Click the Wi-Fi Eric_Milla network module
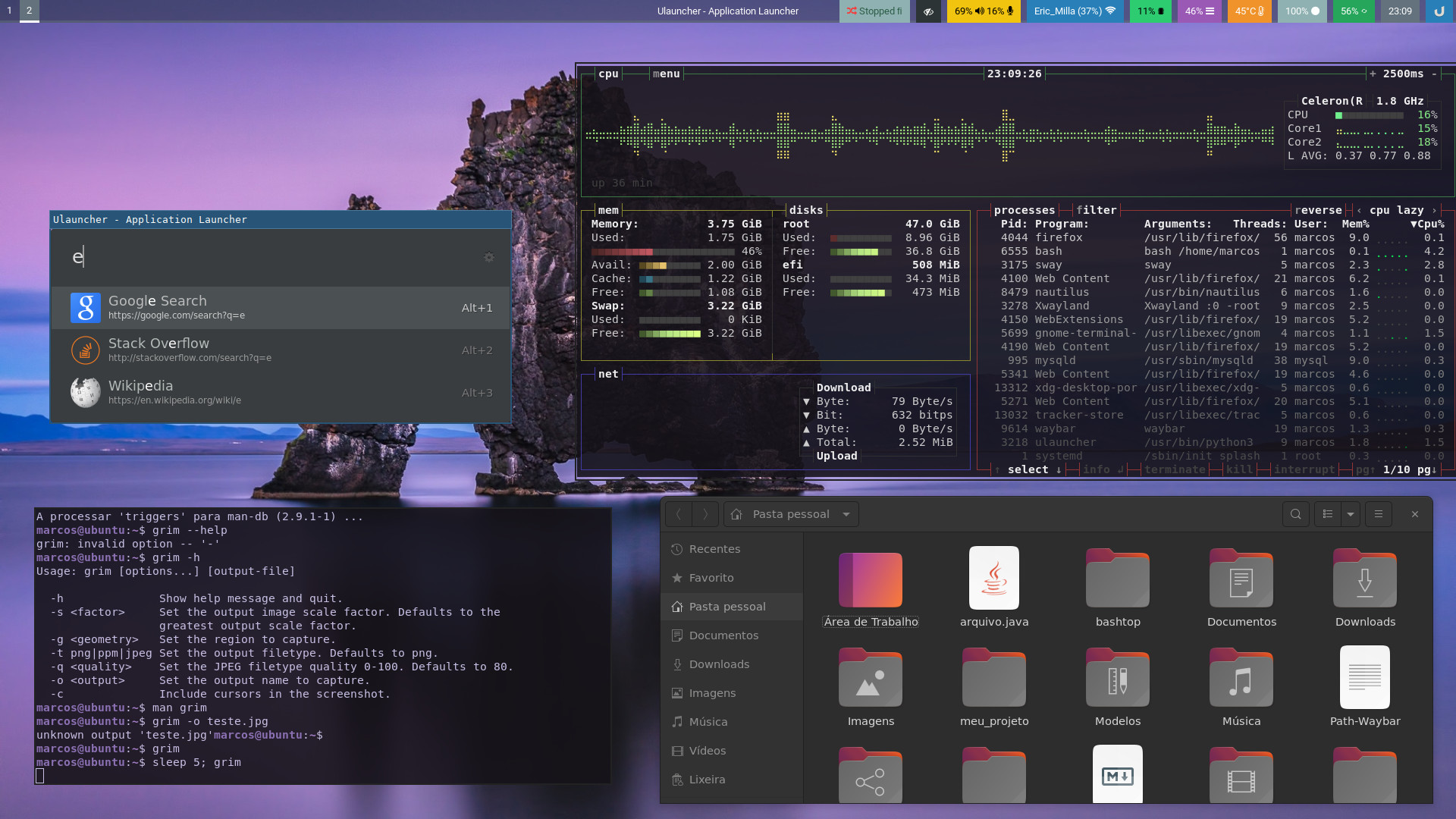Viewport: 1456px width, 819px height. click(x=1074, y=11)
